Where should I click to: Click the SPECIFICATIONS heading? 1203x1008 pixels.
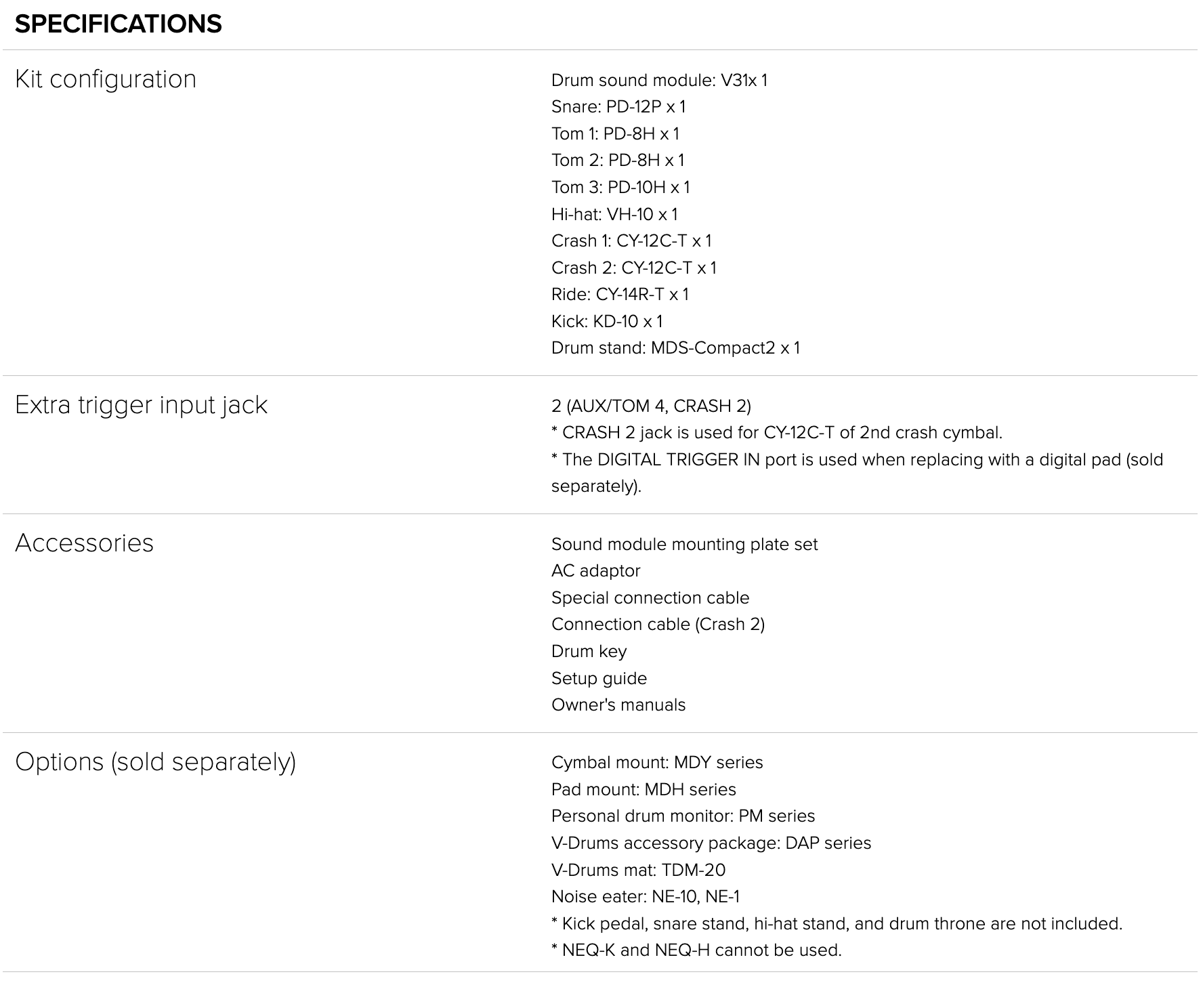[119, 24]
